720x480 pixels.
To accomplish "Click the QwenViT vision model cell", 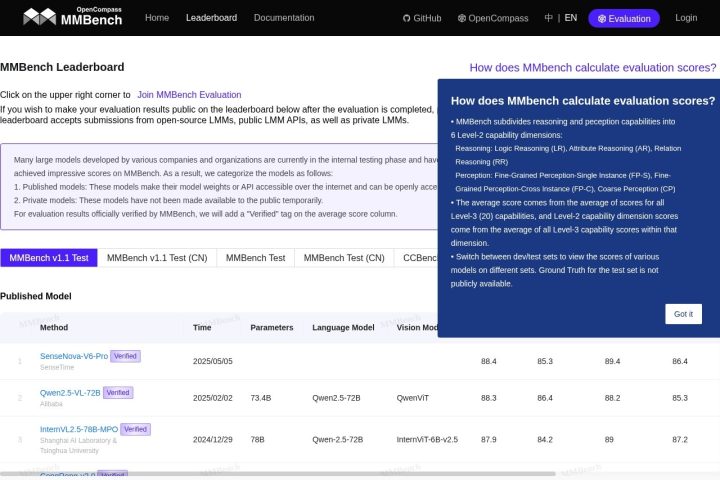I will (x=413, y=398).
